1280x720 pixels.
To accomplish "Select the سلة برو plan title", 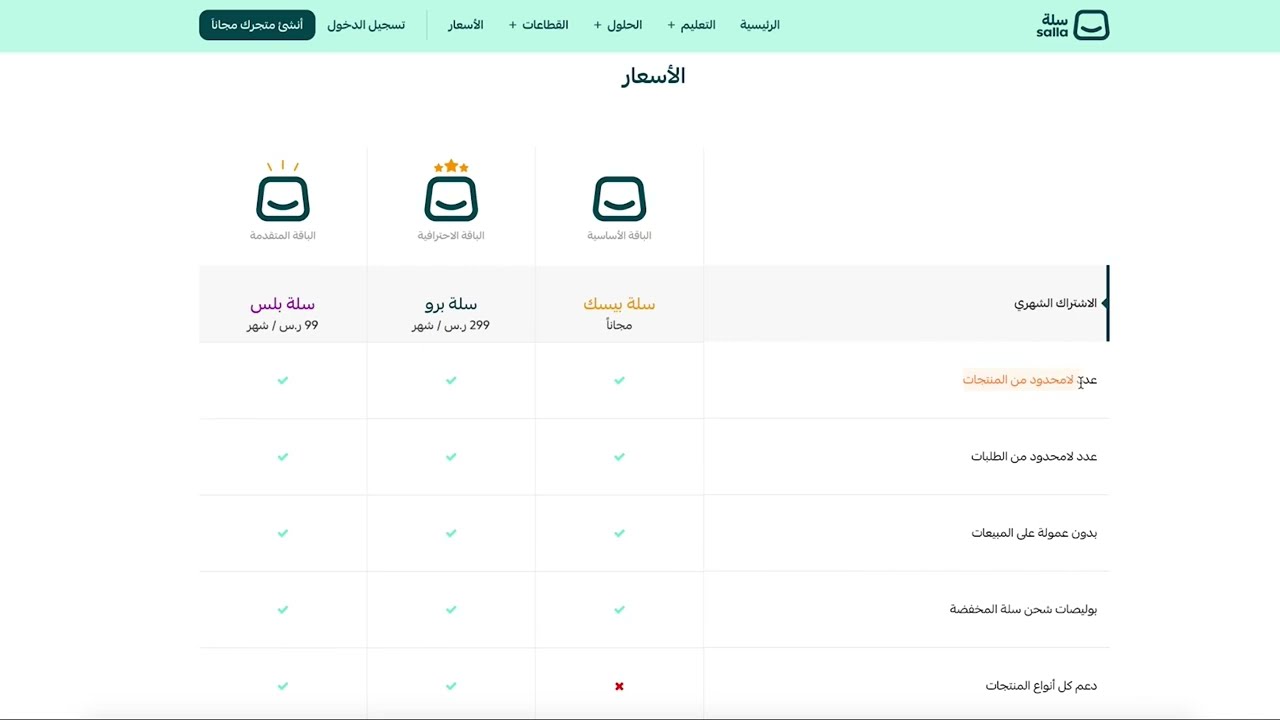I will coord(451,304).
